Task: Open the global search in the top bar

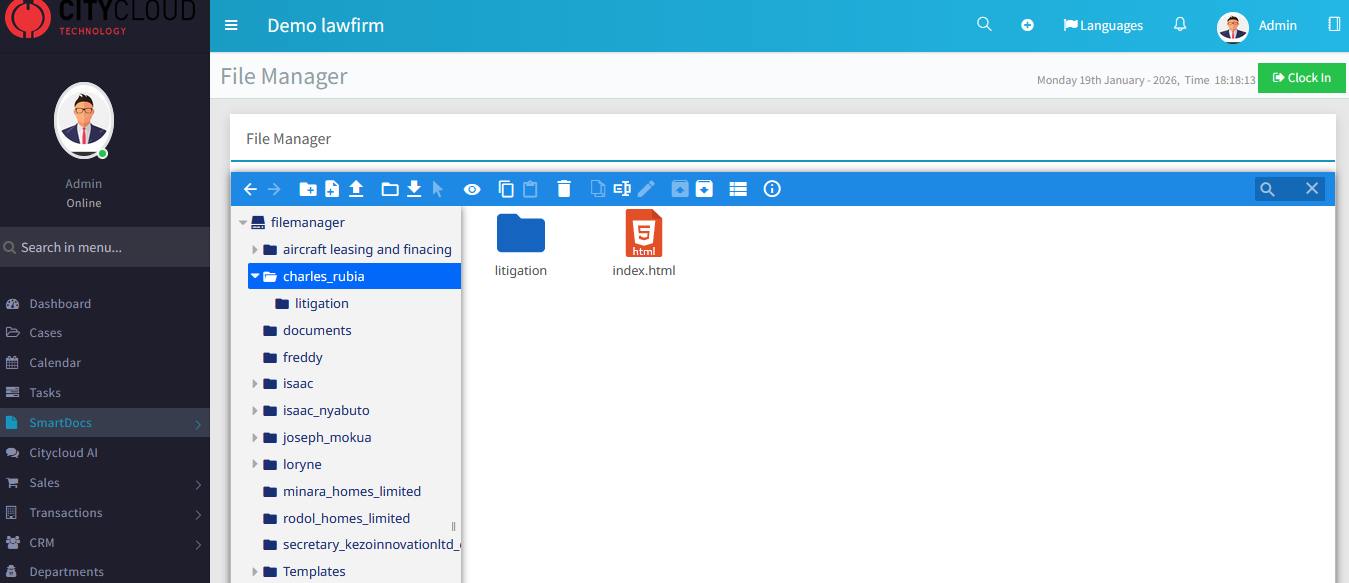Action: click(984, 25)
